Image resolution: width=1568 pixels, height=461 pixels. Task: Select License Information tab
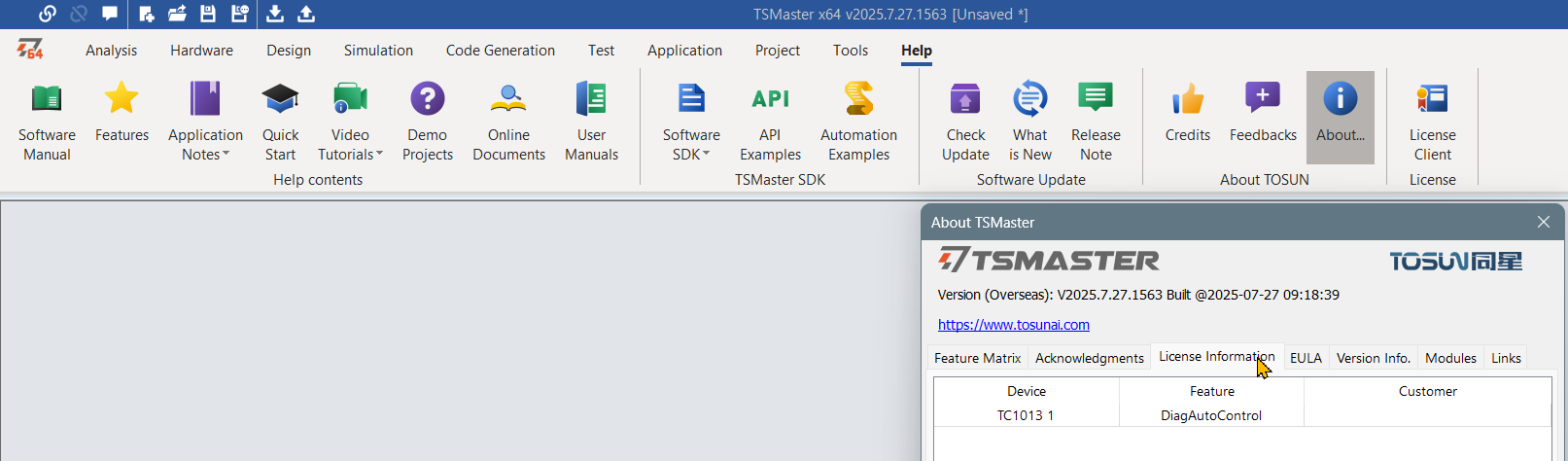(x=1217, y=357)
